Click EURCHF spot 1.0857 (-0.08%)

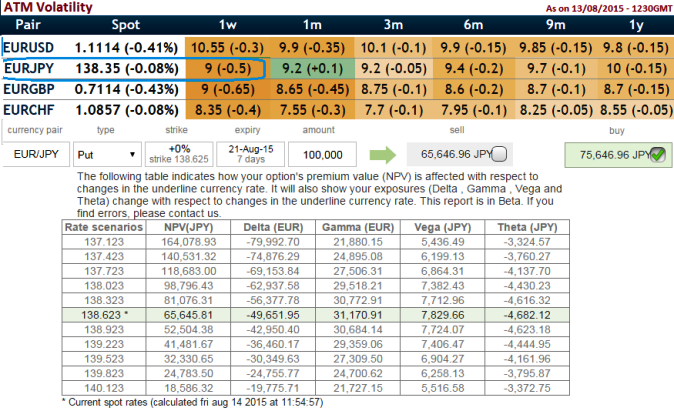coord(127,110)
